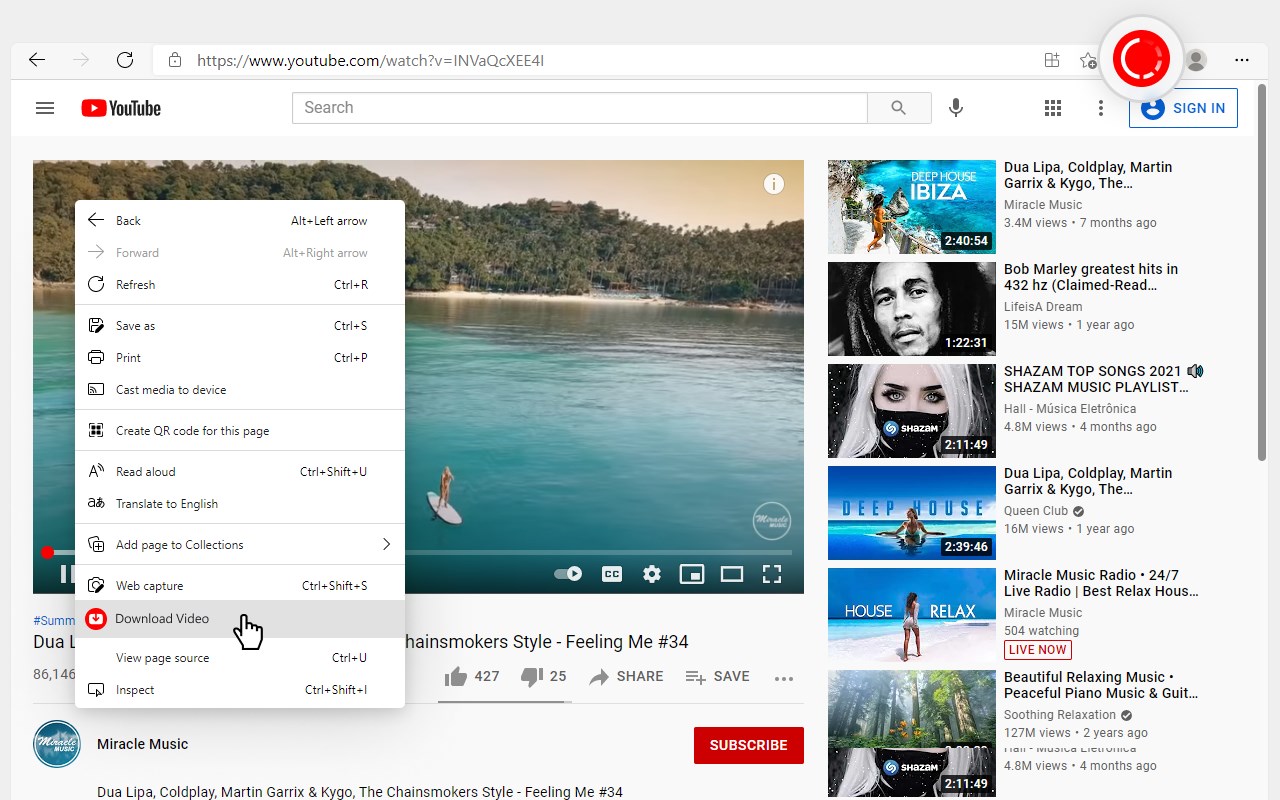Click the YouTube search box
This screenshot has width=1280, height=800.
click(580, 108)
